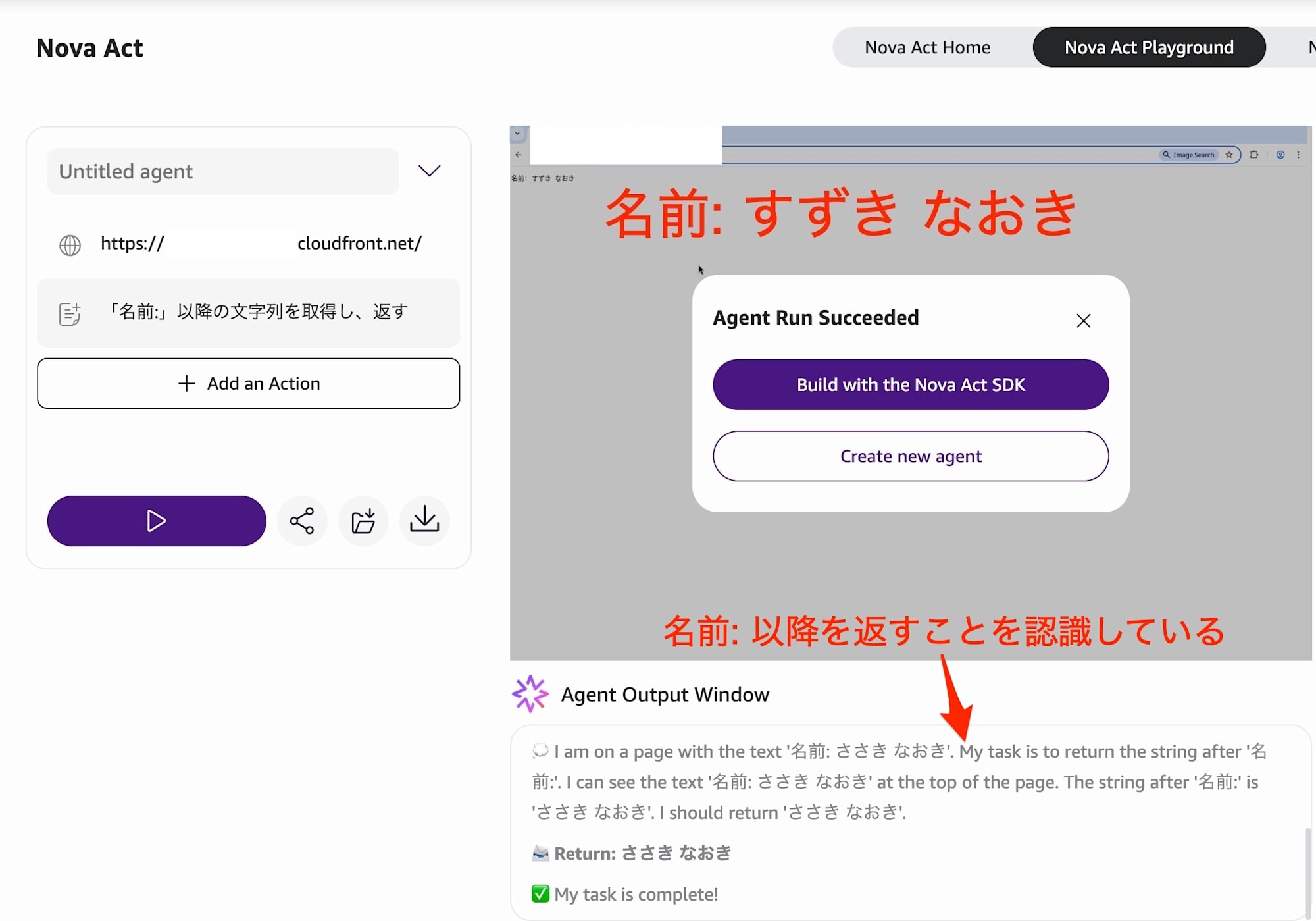Screen dimensions: 1316x921
Task: Click the Create new agent button
Action: pos(911,456)
